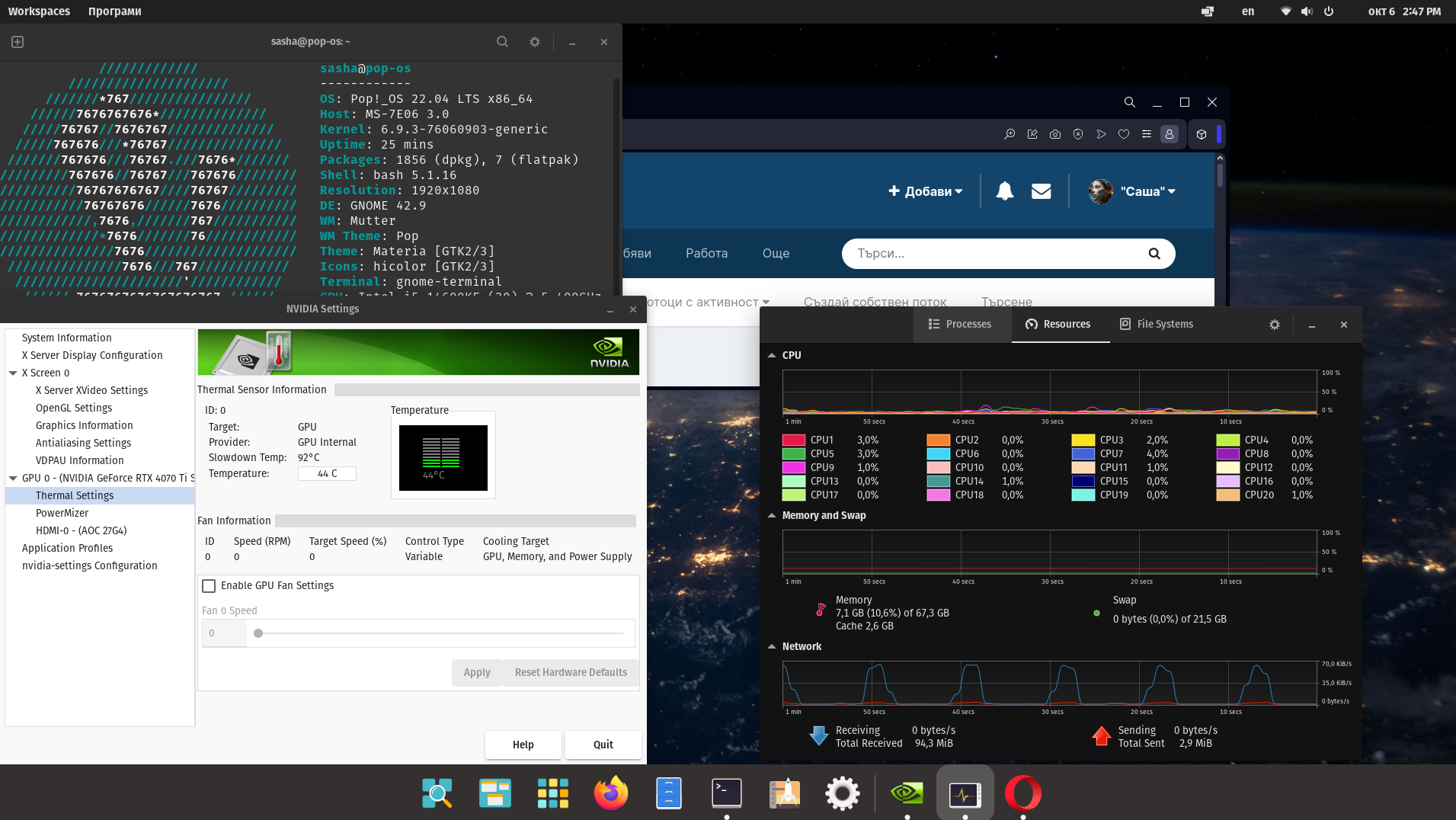The height and width of the screenshot is (820, 1456).
Task: Open the messages envelope icon
Action: click(1042, 191)
